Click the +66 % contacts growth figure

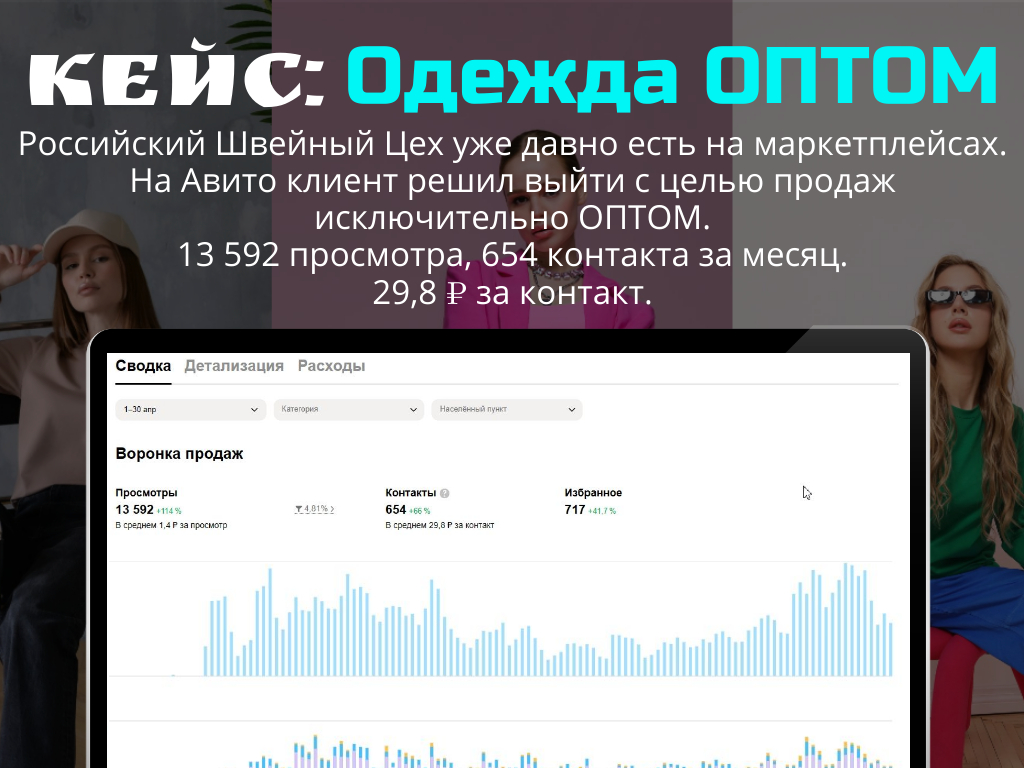pyautogui.click(x=420, y=511)
